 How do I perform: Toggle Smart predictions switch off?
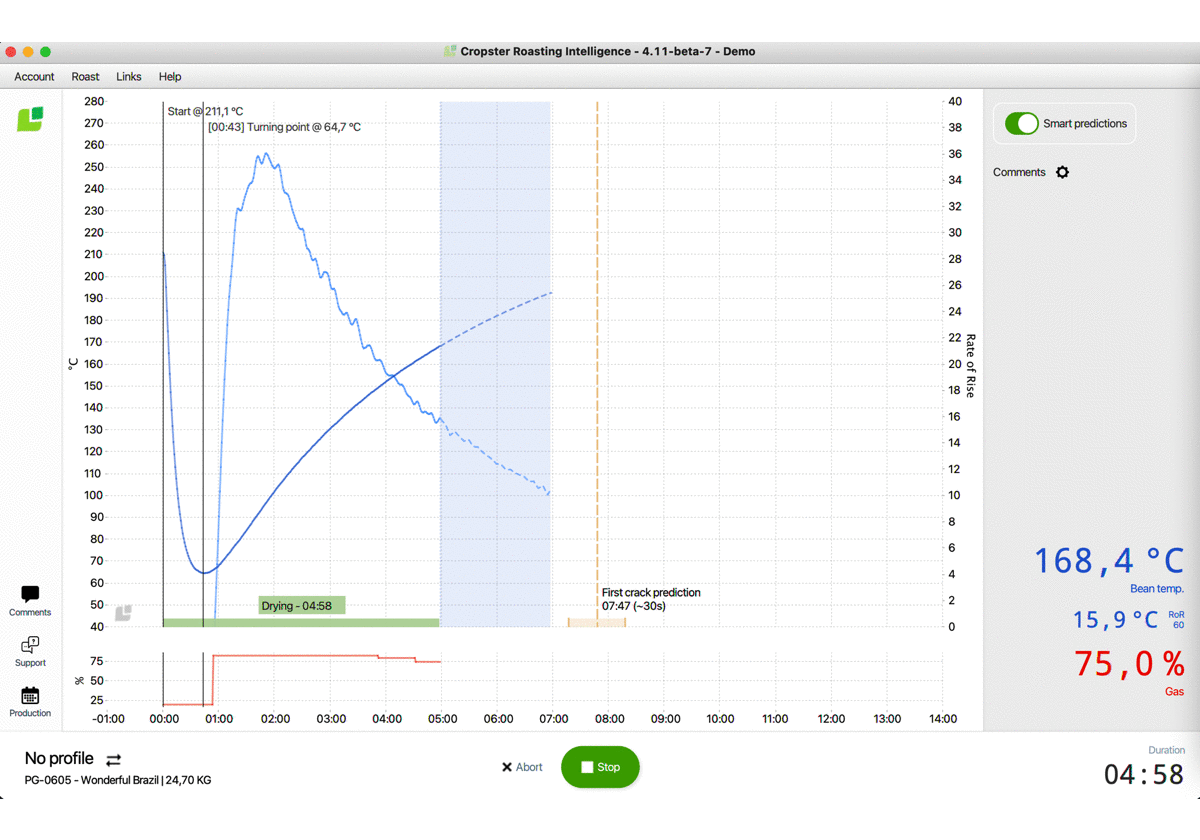click(1022, 124)
